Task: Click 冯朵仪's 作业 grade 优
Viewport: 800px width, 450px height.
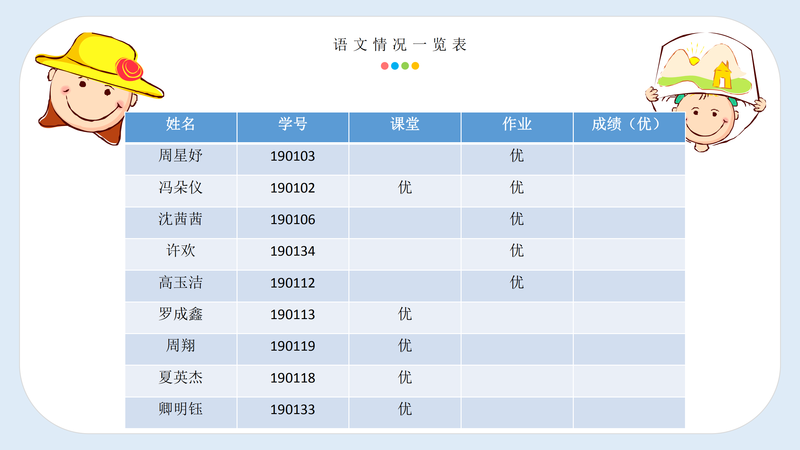Action: pyautogui.click(x=517, y=187)
